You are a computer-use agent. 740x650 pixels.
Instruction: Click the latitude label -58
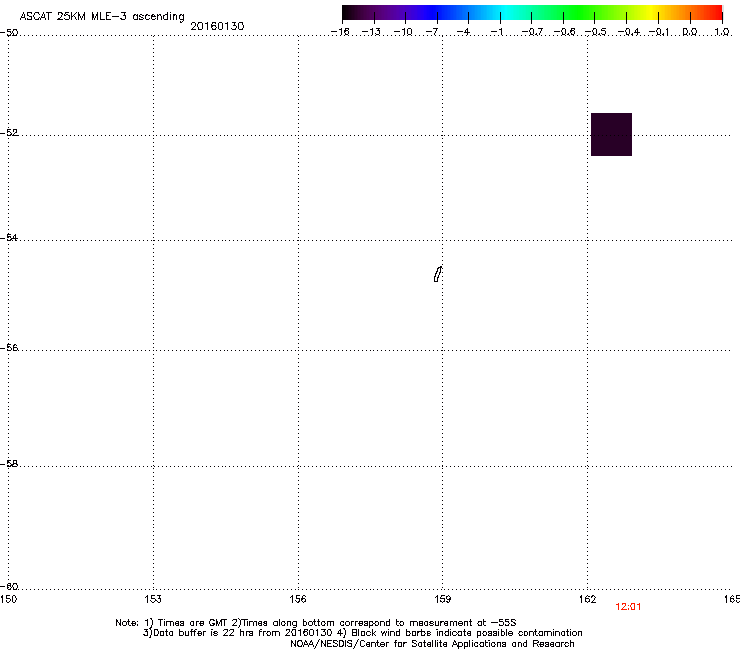[9, 464]
